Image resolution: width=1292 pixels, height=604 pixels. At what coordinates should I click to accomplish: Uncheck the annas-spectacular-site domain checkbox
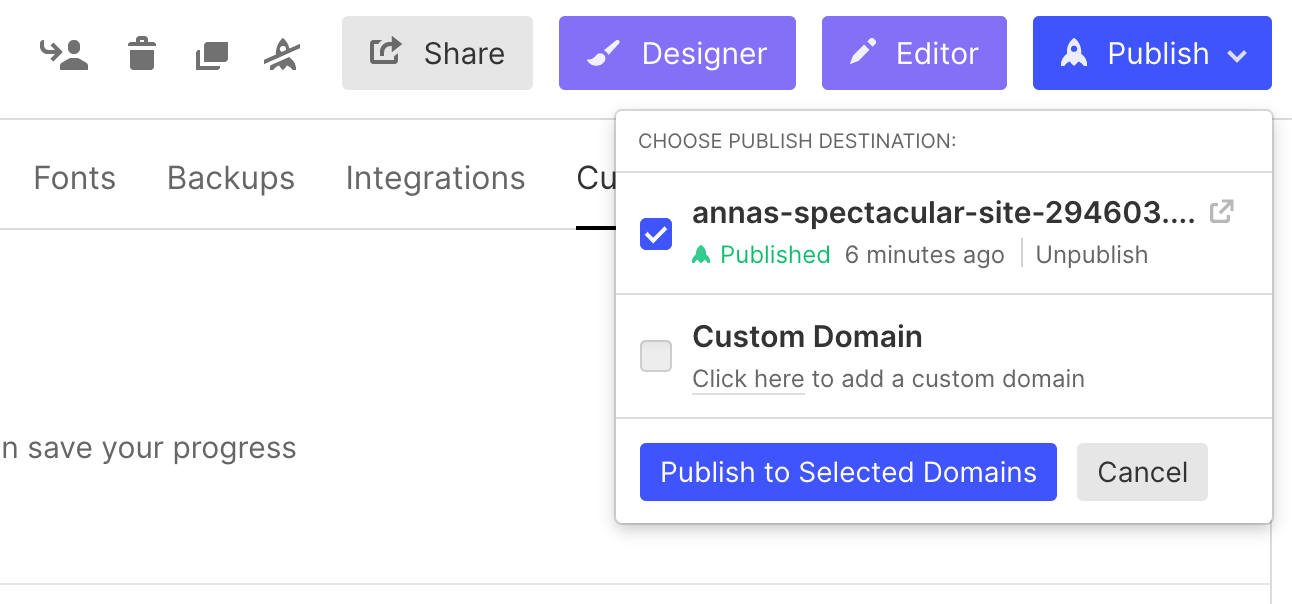coord(656,235)
